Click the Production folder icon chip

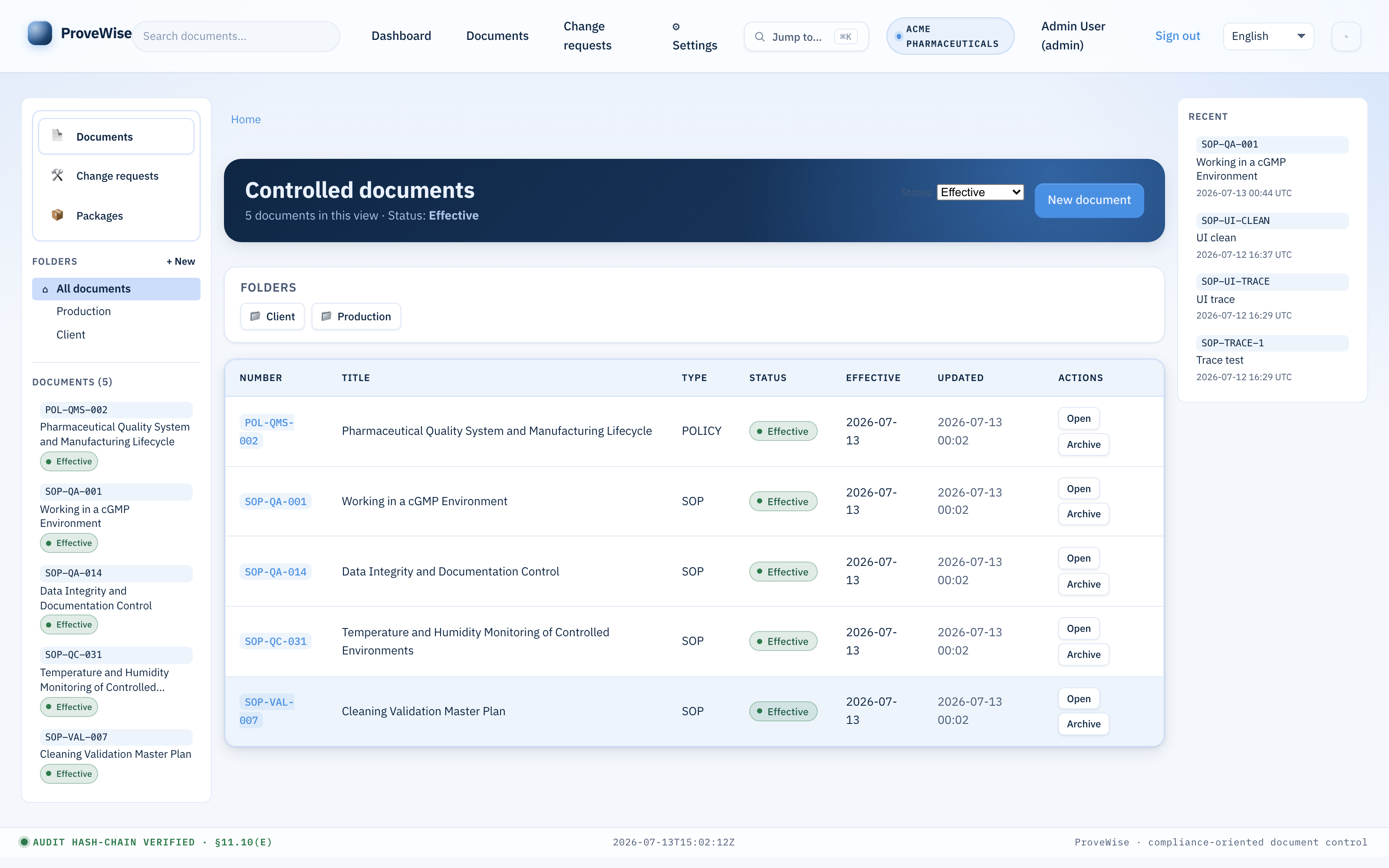click(x=326, y=316)
